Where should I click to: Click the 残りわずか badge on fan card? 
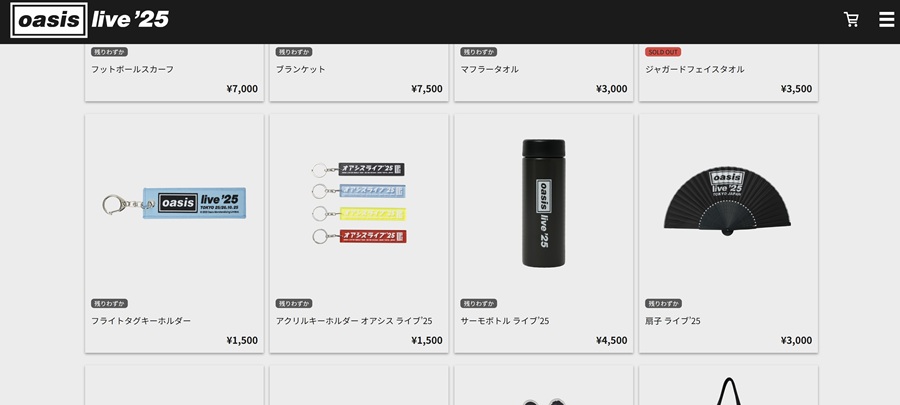pos(663,303)
